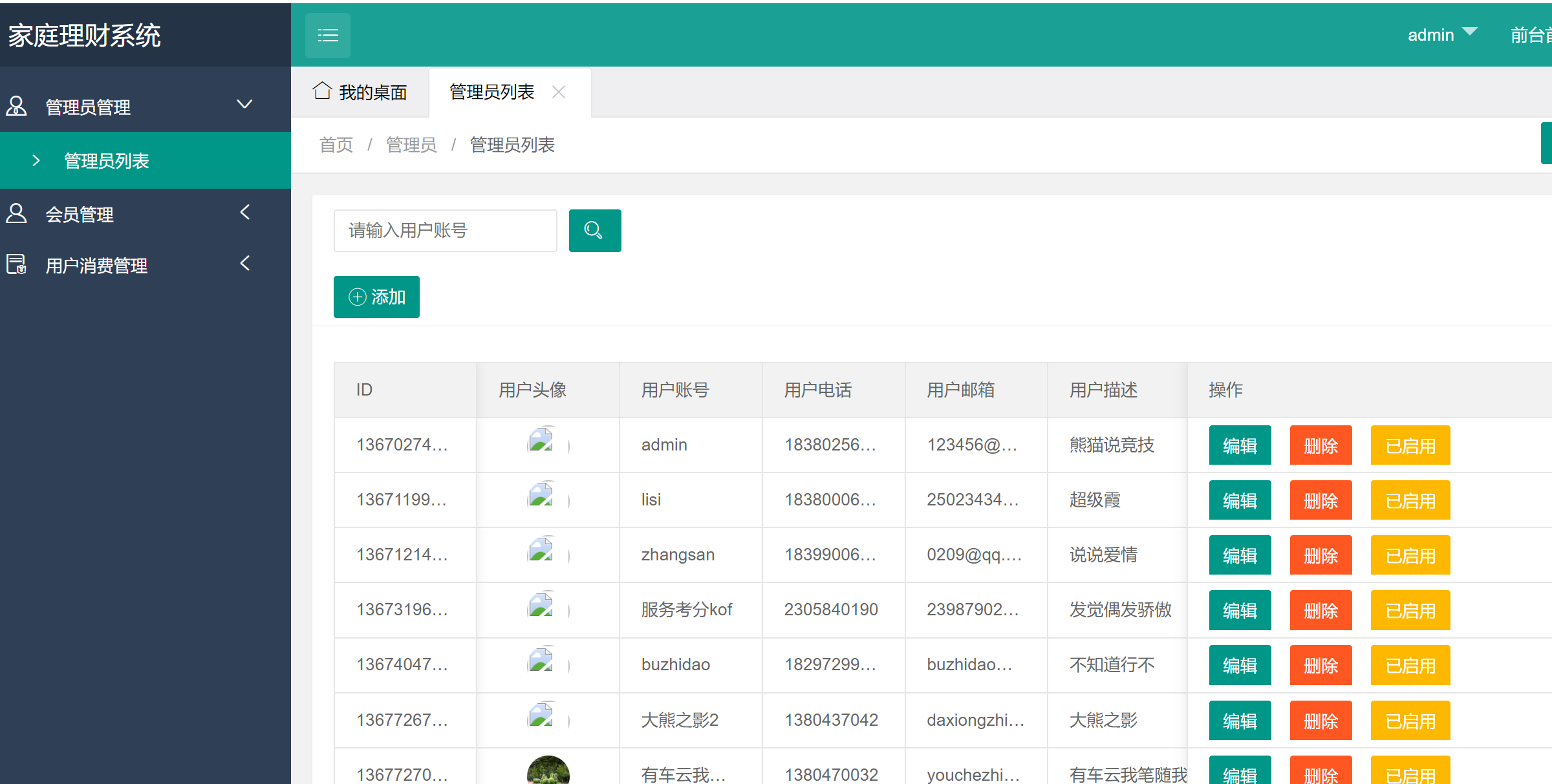The width and height of the screenshot is (1552, 784).
Task: Click the email cell daxiongzhi…
Action: 976,720
